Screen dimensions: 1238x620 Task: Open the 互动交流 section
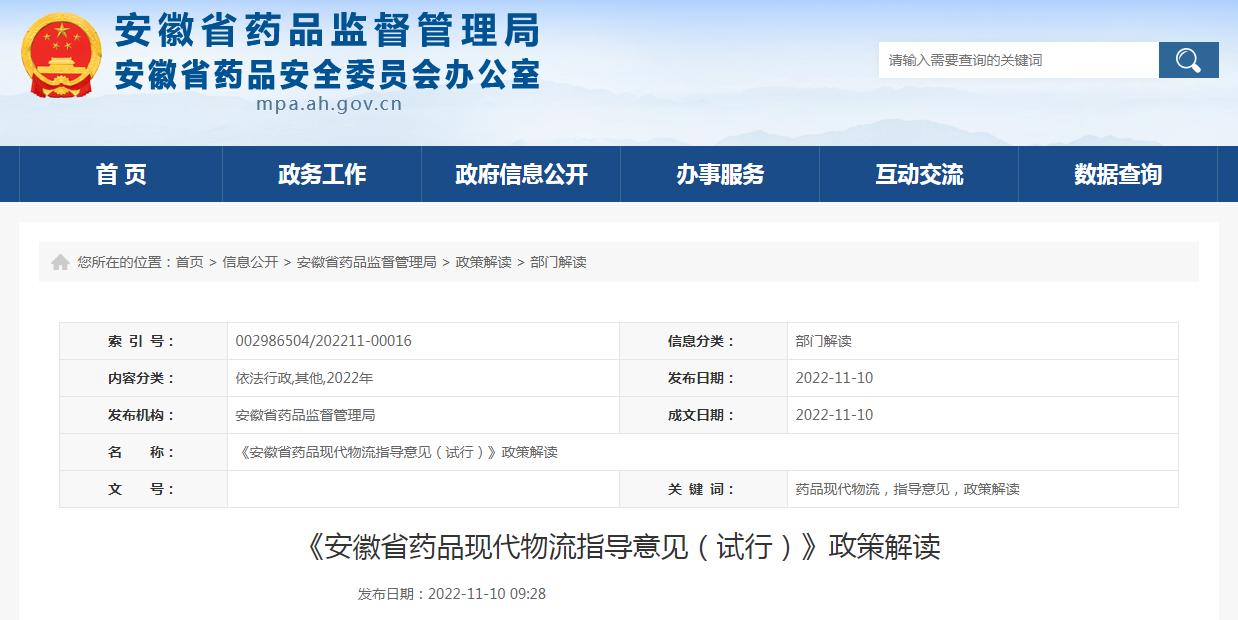tap(919, 173)
